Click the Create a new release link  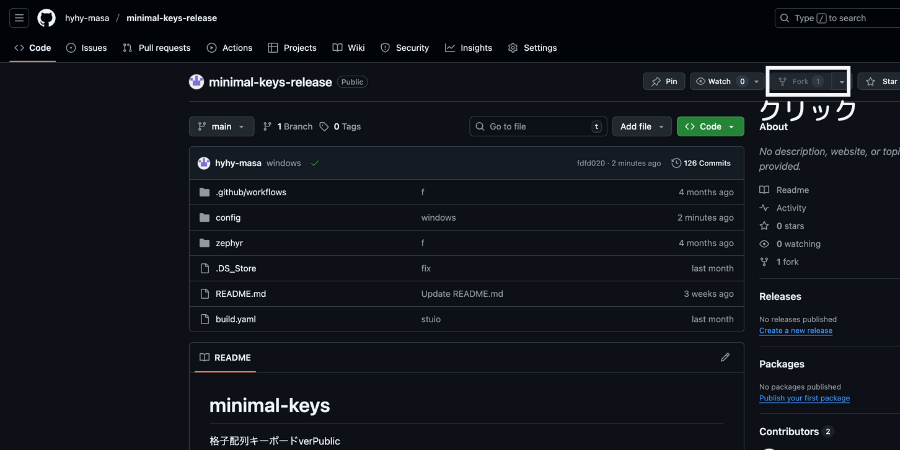click(x=795, y=330)
